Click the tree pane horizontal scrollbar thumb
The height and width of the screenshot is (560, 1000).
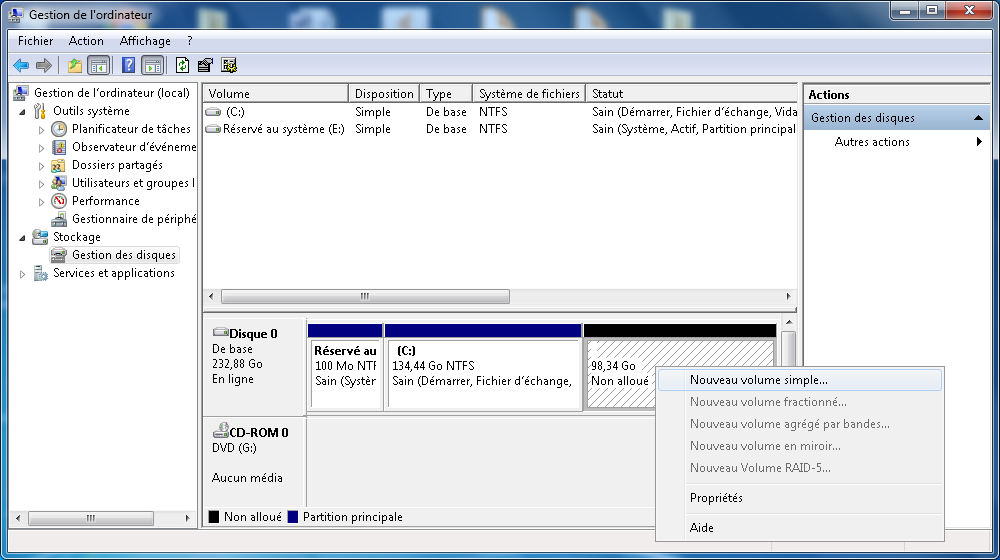click(x=91, y=518)
